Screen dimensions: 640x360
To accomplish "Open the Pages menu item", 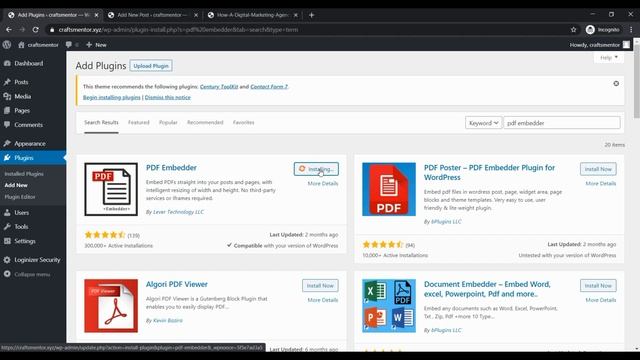I will tap(22, 111).
